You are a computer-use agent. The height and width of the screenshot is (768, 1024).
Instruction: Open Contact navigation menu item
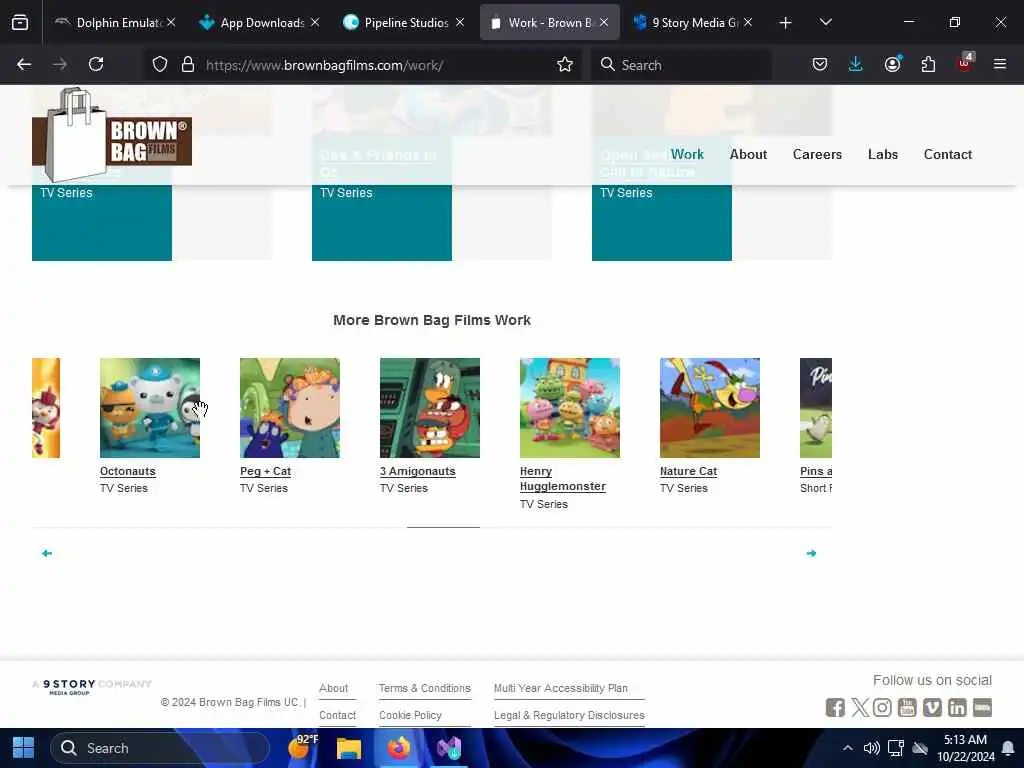coord(948,154)
